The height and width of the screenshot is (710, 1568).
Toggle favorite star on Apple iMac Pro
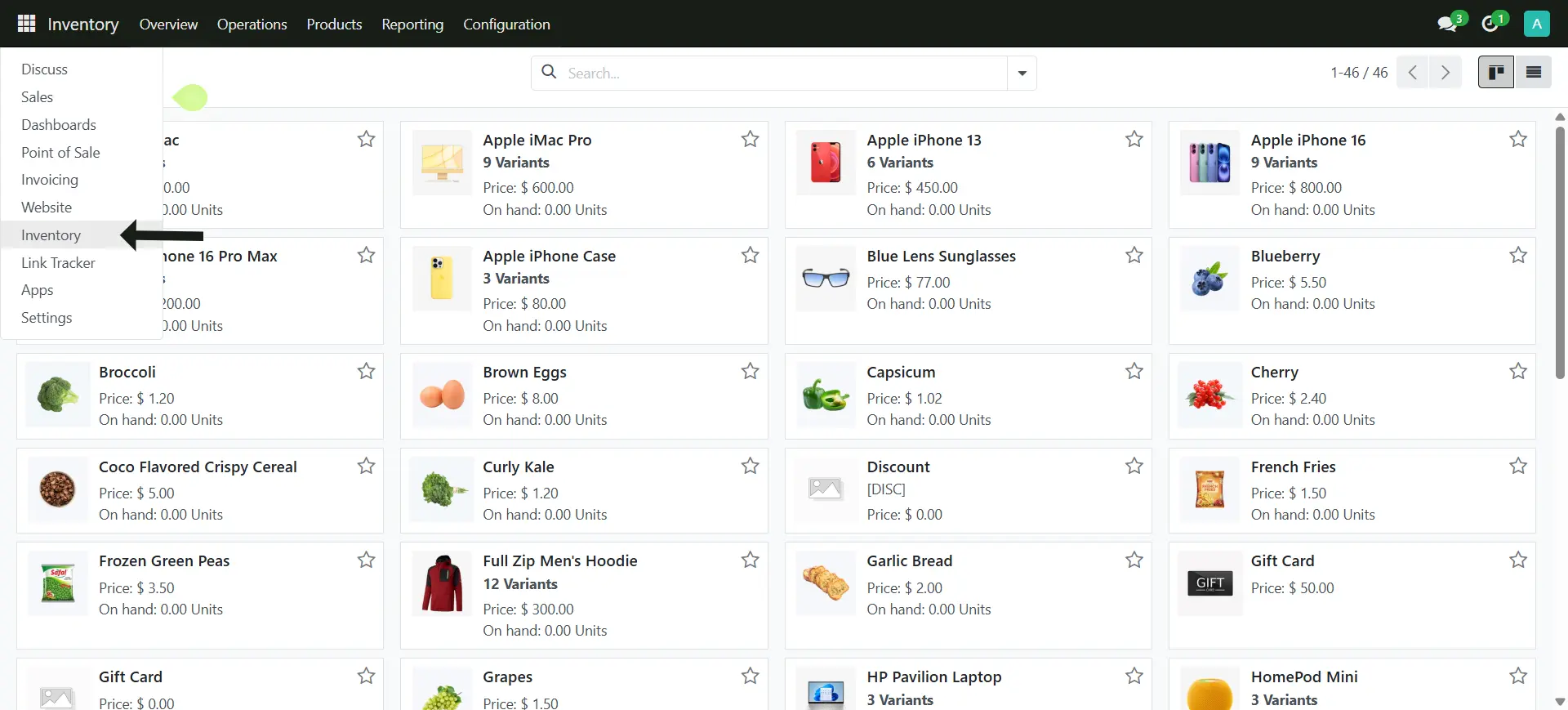(x=750, y=140)
